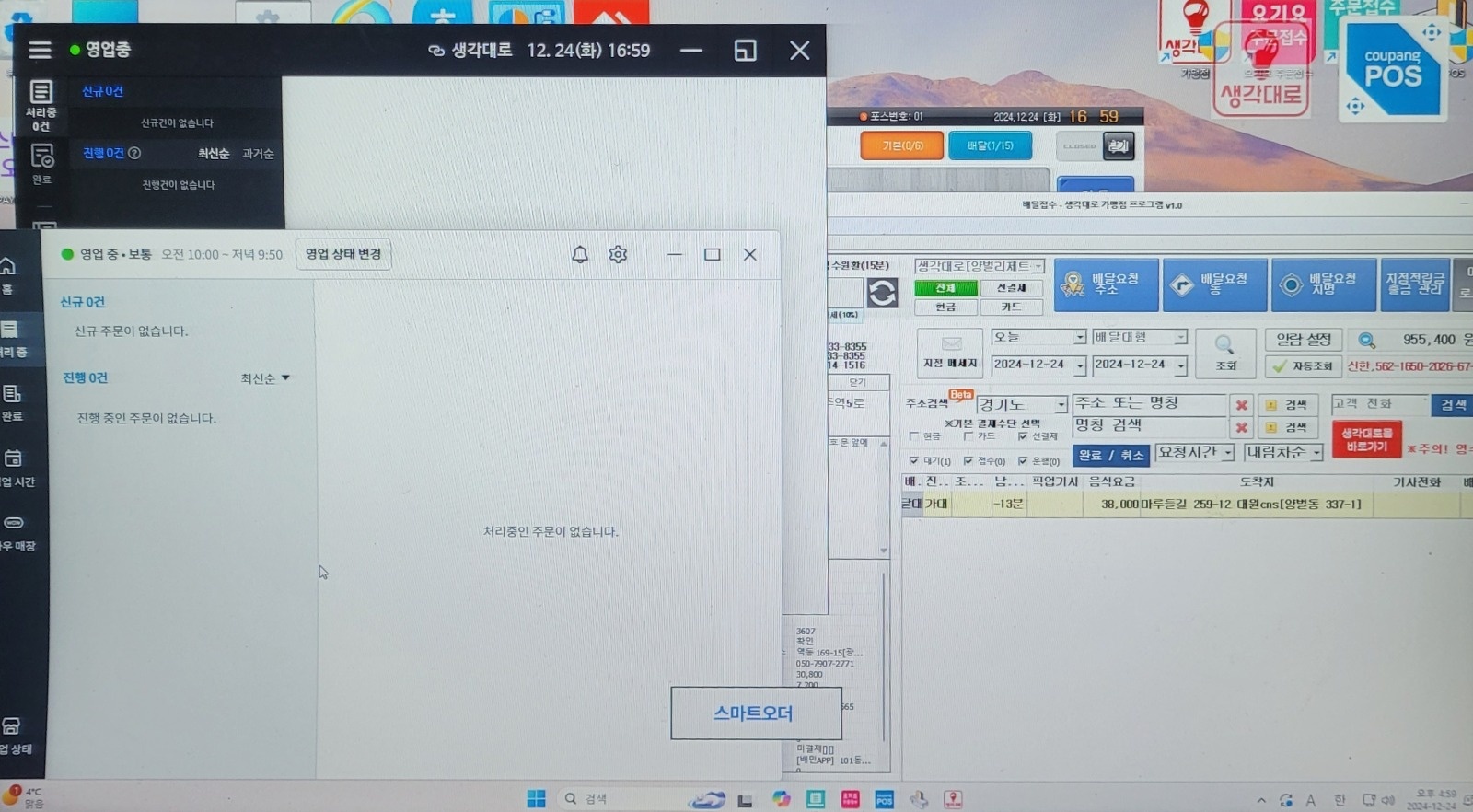Toggle the 선결제 payment method checkbox
The height and width of the screenshot is (812, 1473).
coord(1023,436)
